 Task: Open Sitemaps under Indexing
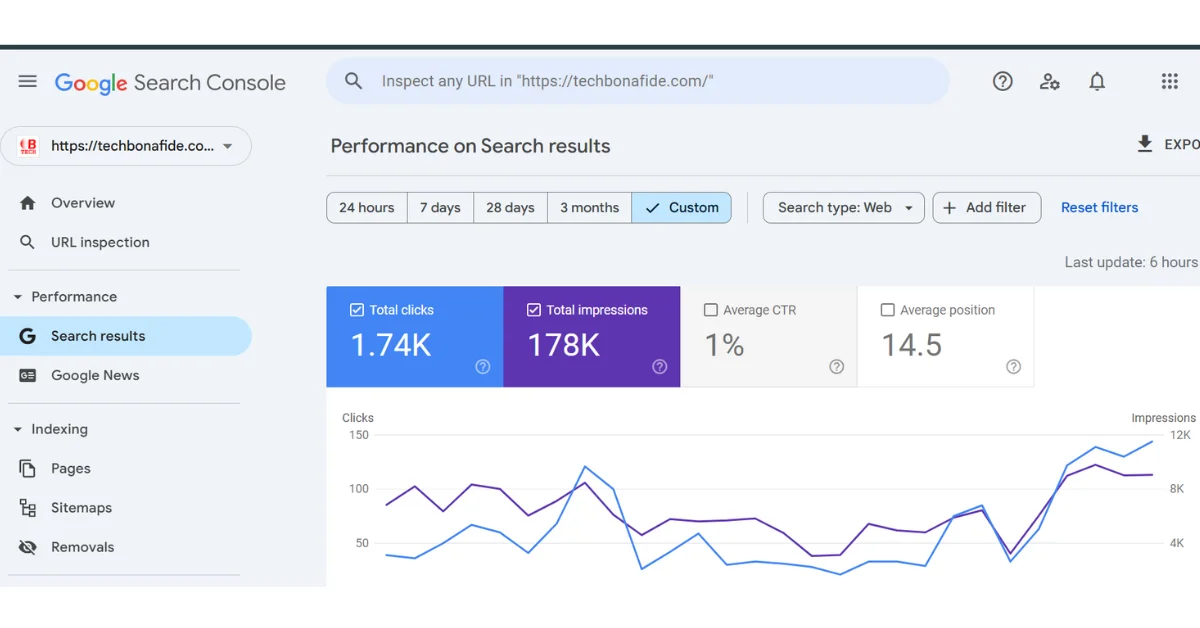[x=126, y=508]
